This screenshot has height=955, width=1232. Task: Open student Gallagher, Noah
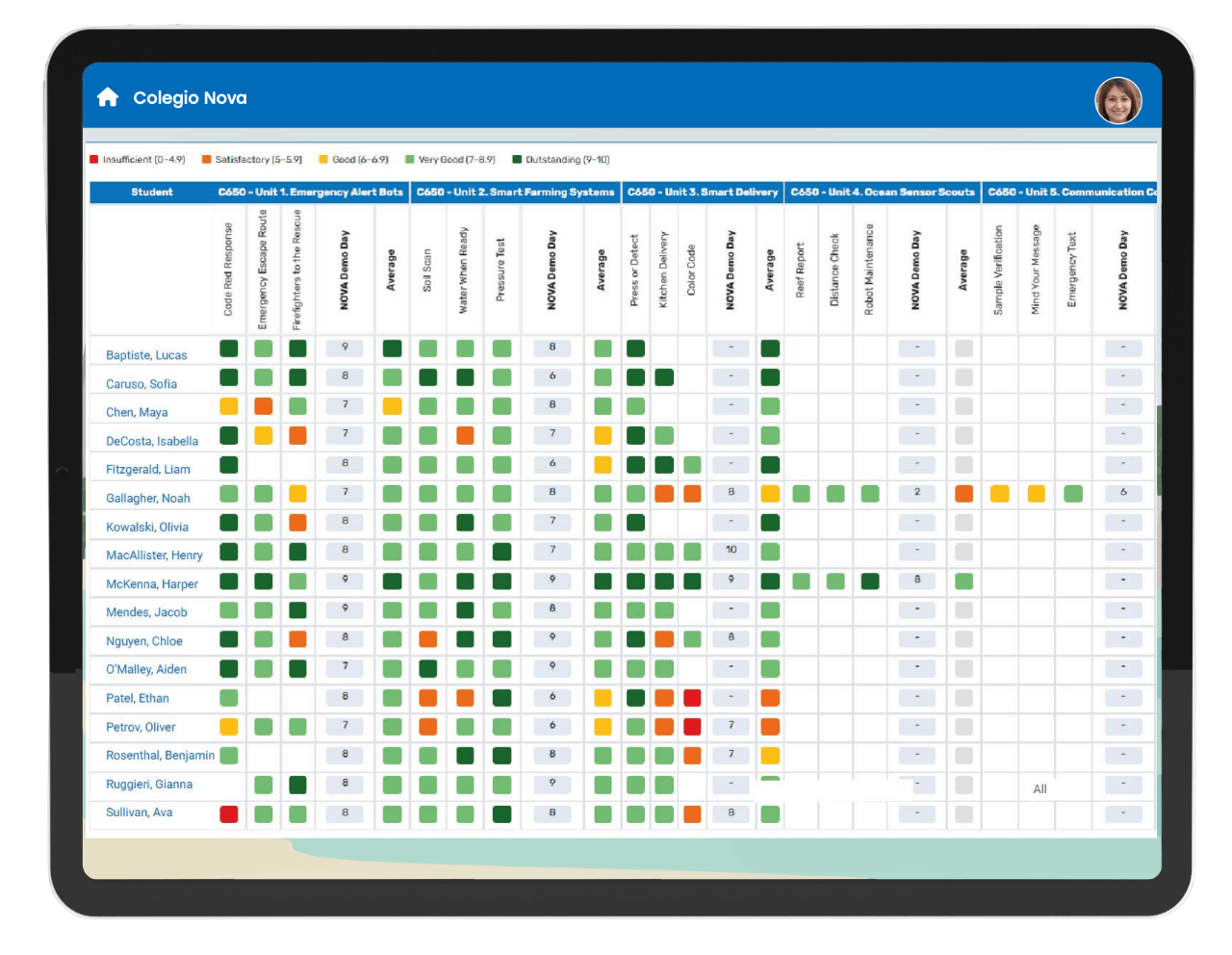[x=147, y=499]
